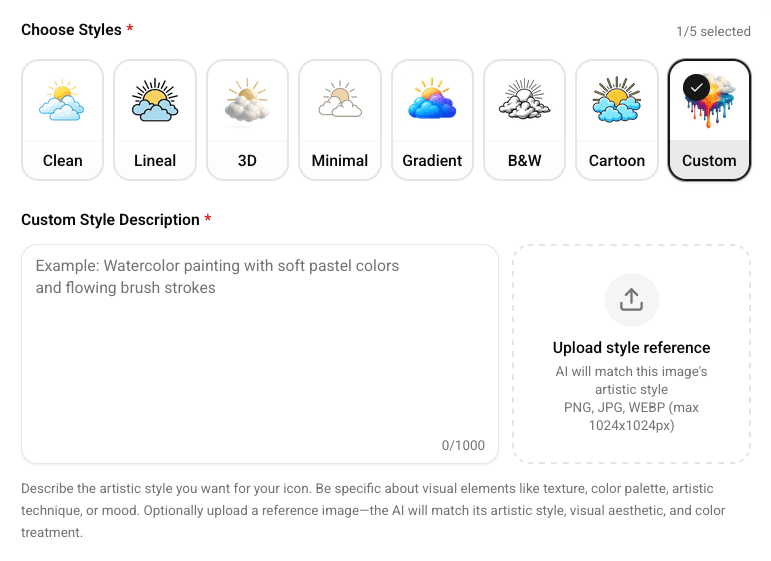
Task: Select the Minimal style pale cloud icon
Action: click(340, 101)
